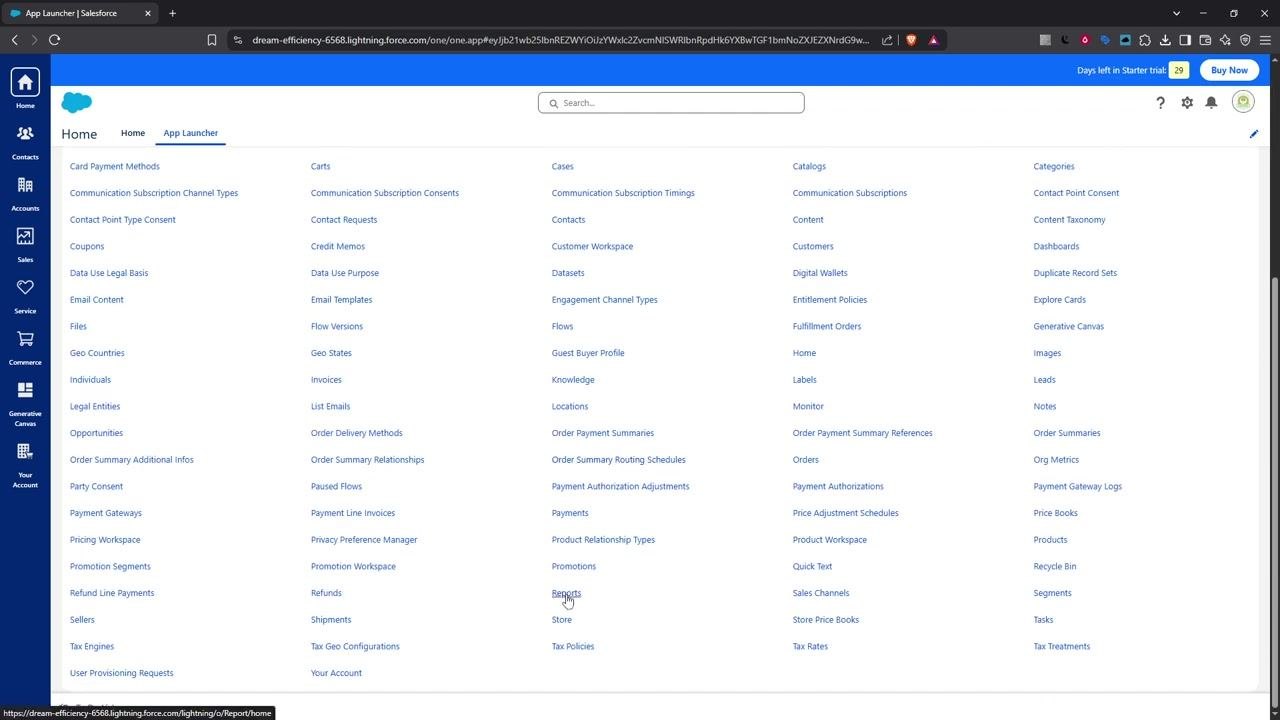Open the Shipments link
Viewport: 1280px width, 720px height.
331,620
